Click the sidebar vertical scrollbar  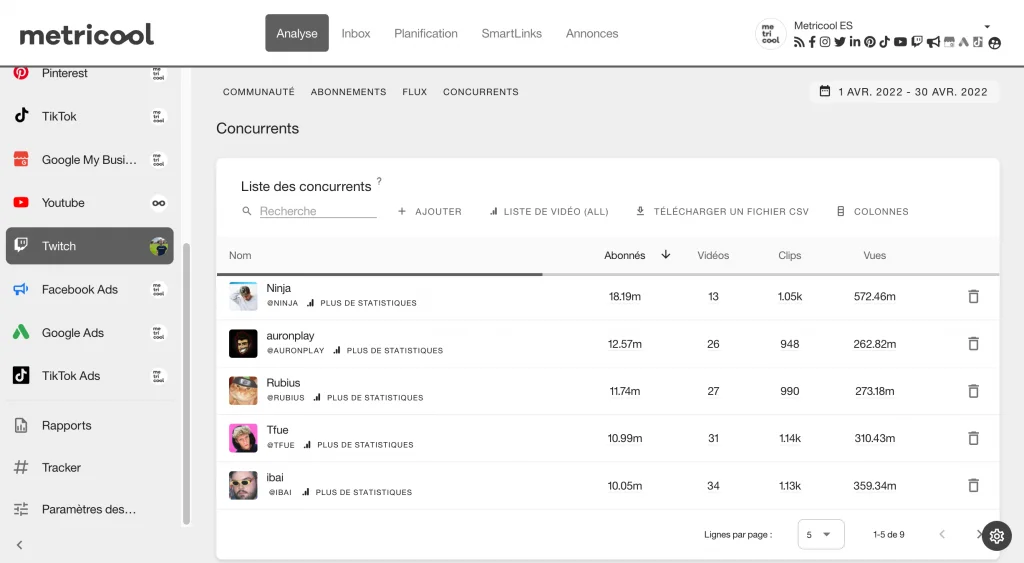186,383
